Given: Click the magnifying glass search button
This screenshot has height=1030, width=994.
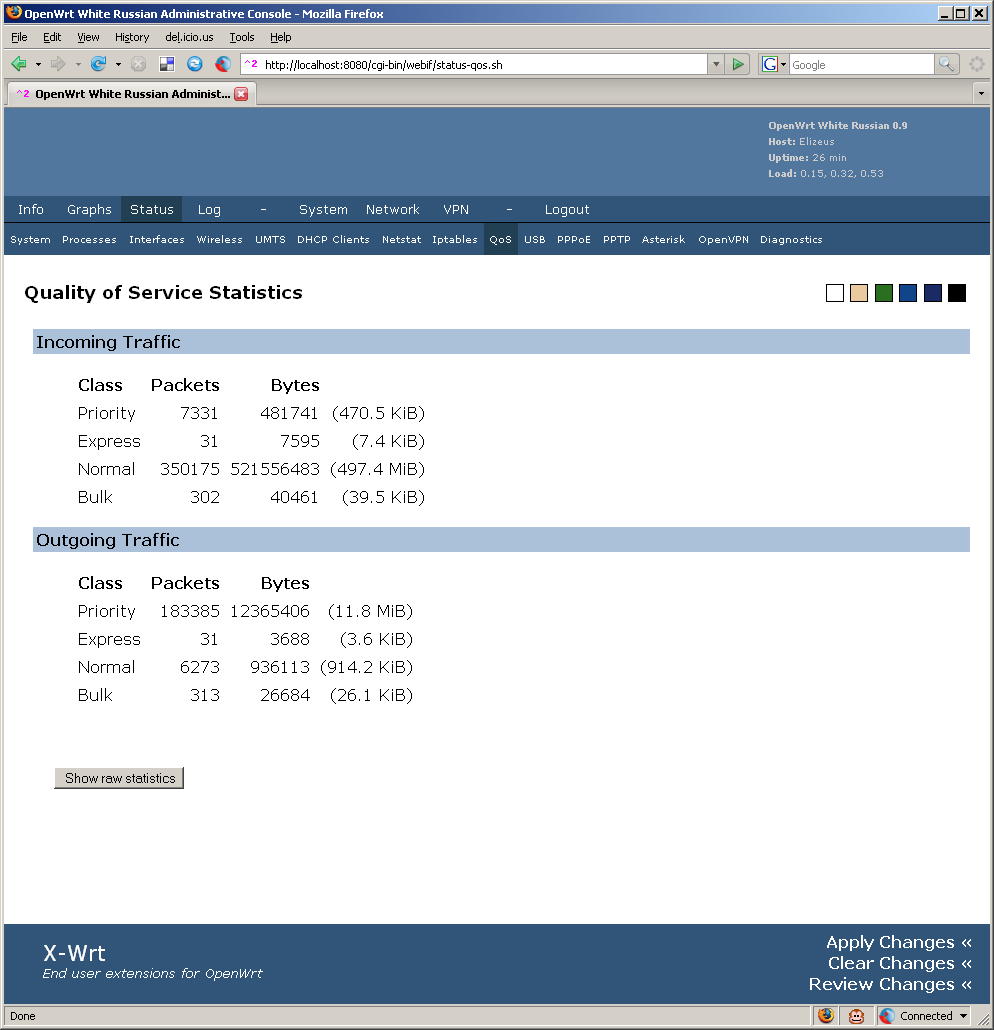Looking at the screenshot, I should [x=946, y=64].
